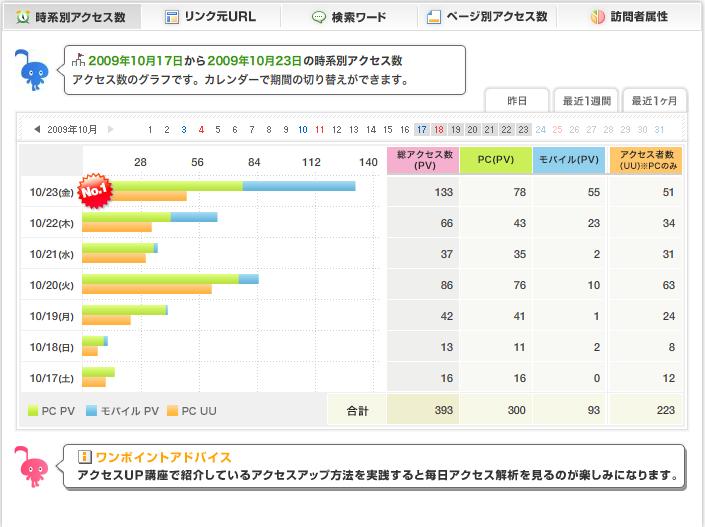This screenshot has height=527, width=705.
Task: Click the pink mascot character icon
Action: [32, 467]
